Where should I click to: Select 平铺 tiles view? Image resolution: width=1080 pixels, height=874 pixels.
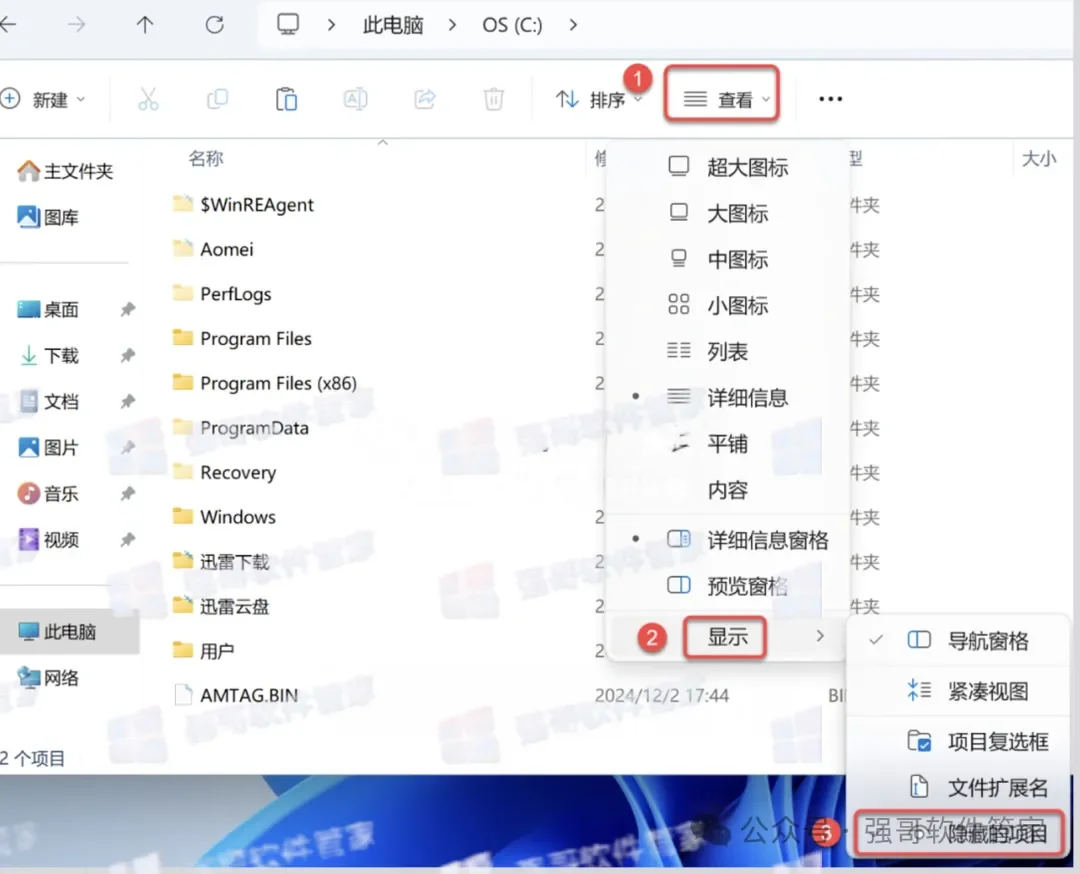[x=727, y=444]
